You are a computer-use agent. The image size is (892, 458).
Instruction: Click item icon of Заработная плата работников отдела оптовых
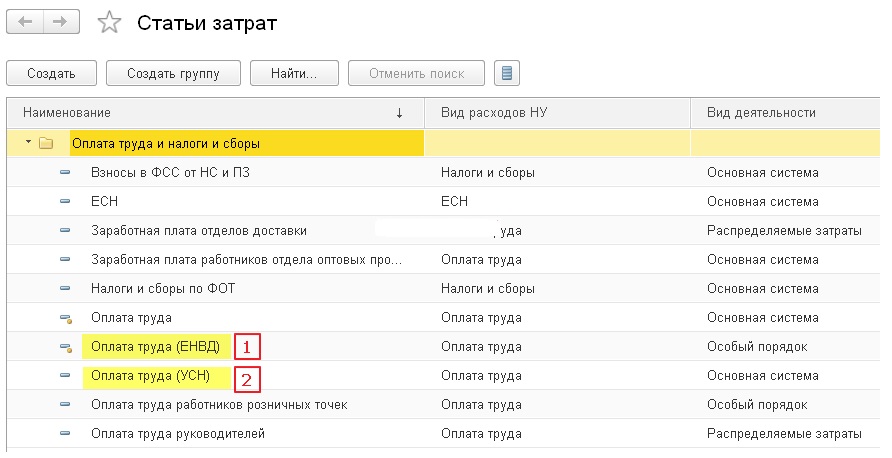(x=65, y=259)
